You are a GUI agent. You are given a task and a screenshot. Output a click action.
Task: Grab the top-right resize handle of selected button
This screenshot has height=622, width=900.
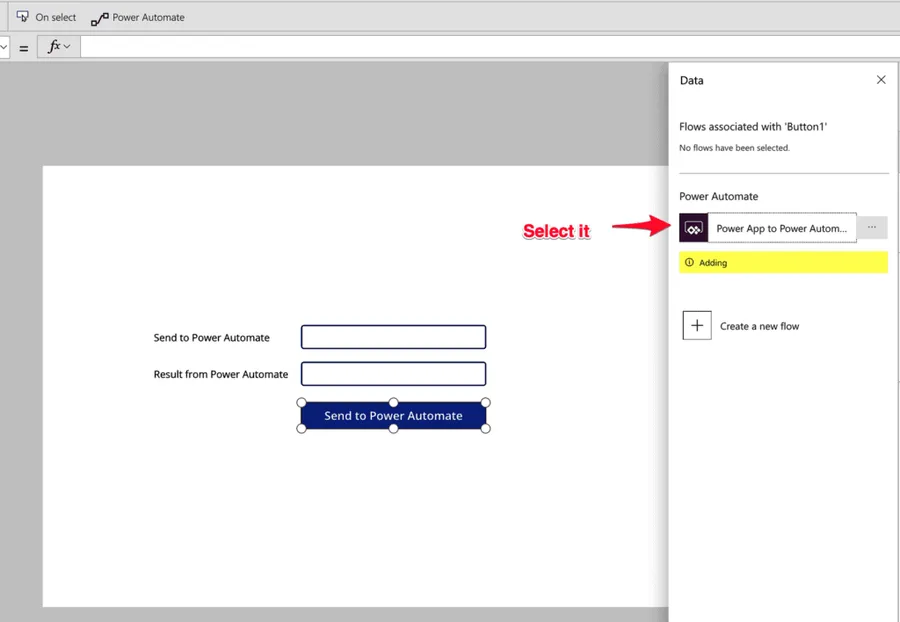point(486,402)
